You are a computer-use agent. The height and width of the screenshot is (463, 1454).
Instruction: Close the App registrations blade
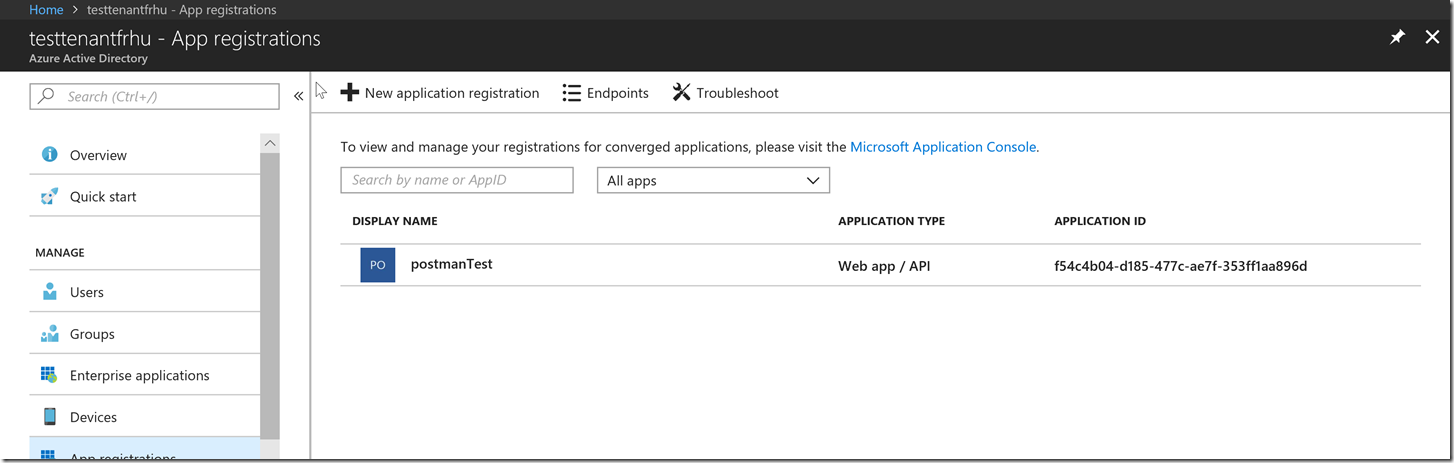point(1432,37)
